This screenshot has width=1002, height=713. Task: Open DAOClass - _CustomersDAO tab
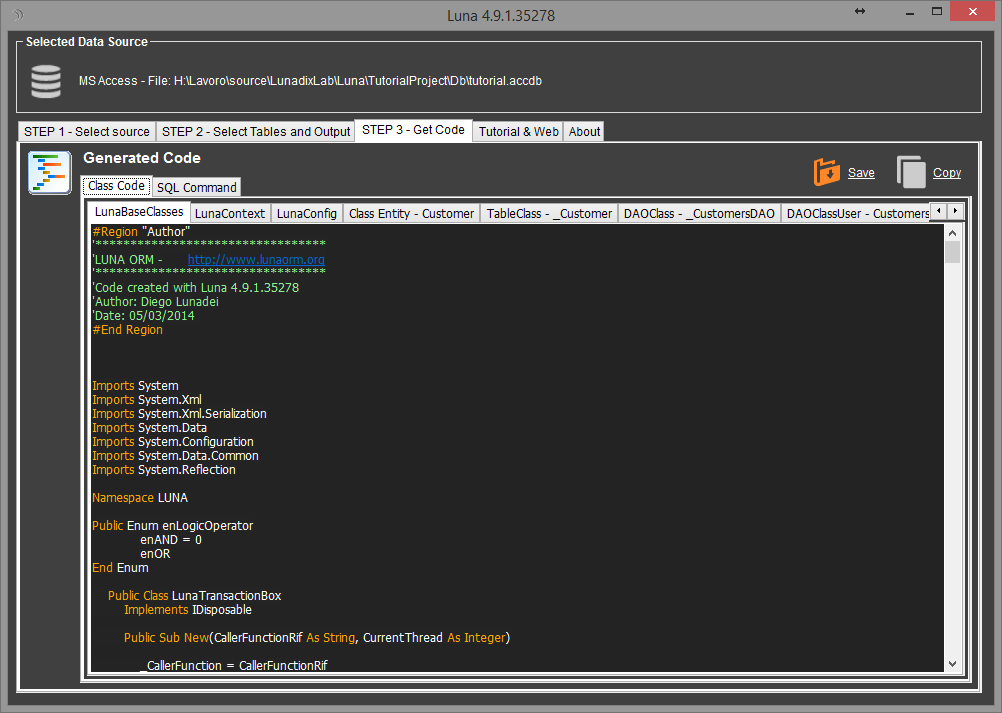click(699, 213)
